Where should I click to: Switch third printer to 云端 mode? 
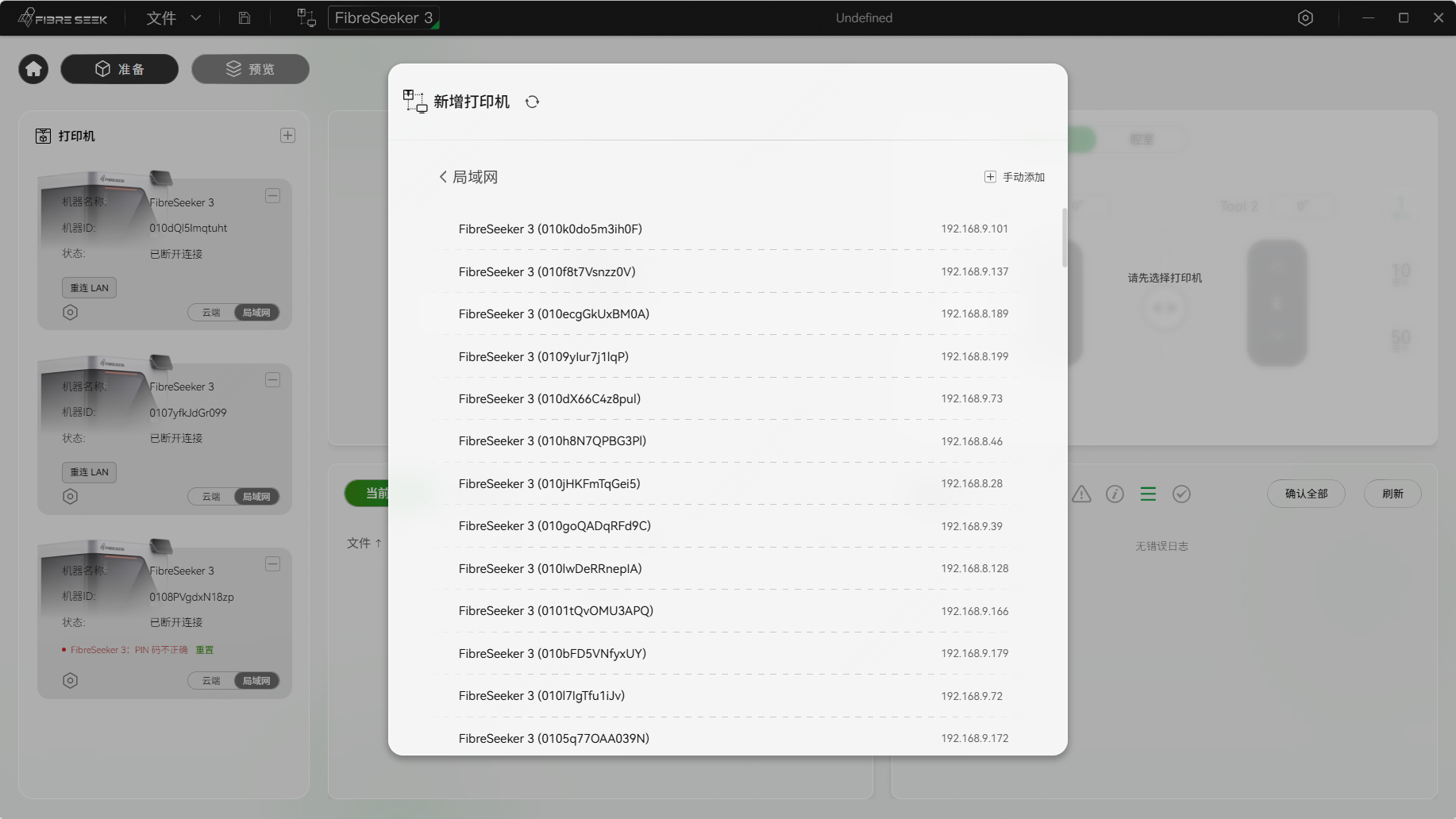tap(211, 681)
